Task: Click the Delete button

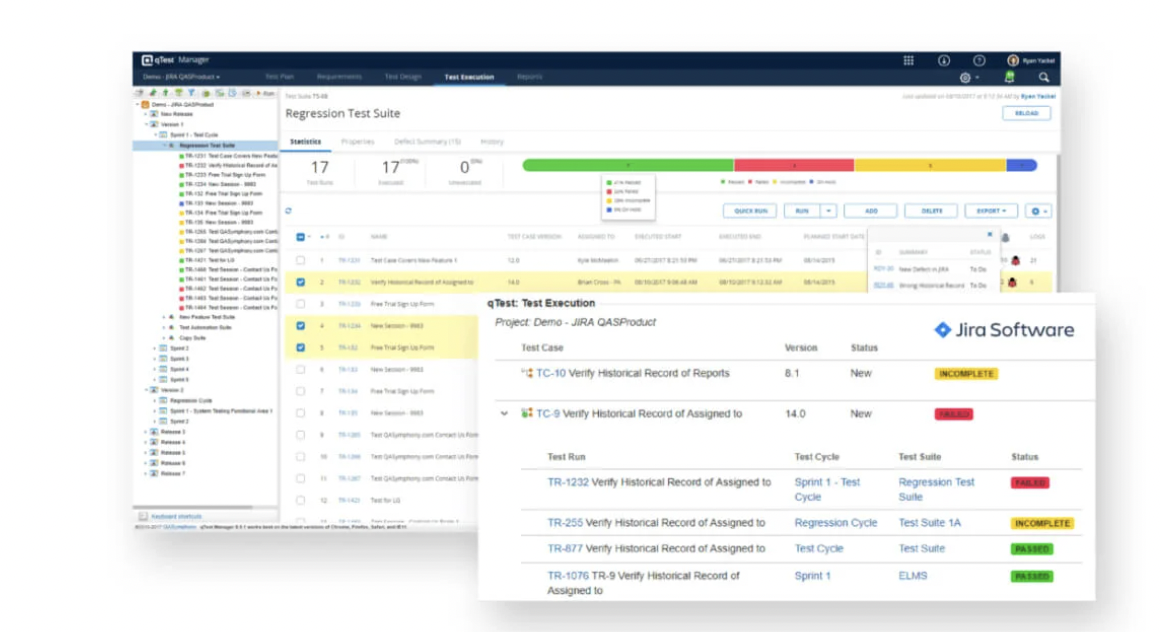Action: [x=931, y=211]
